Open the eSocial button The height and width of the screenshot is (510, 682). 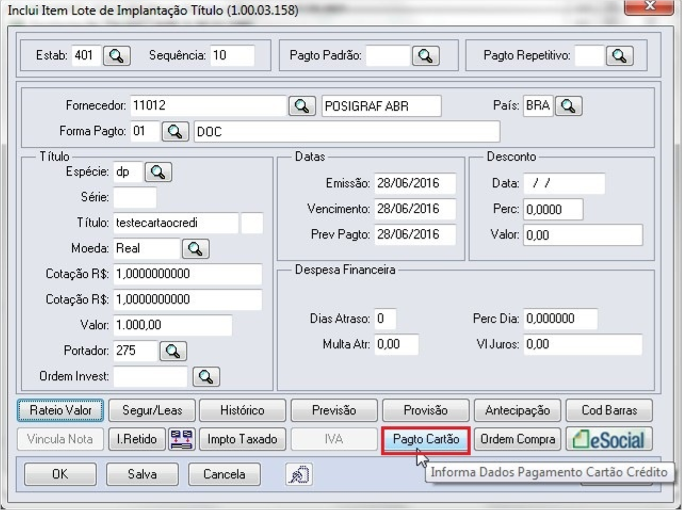(x=609, y=439)
